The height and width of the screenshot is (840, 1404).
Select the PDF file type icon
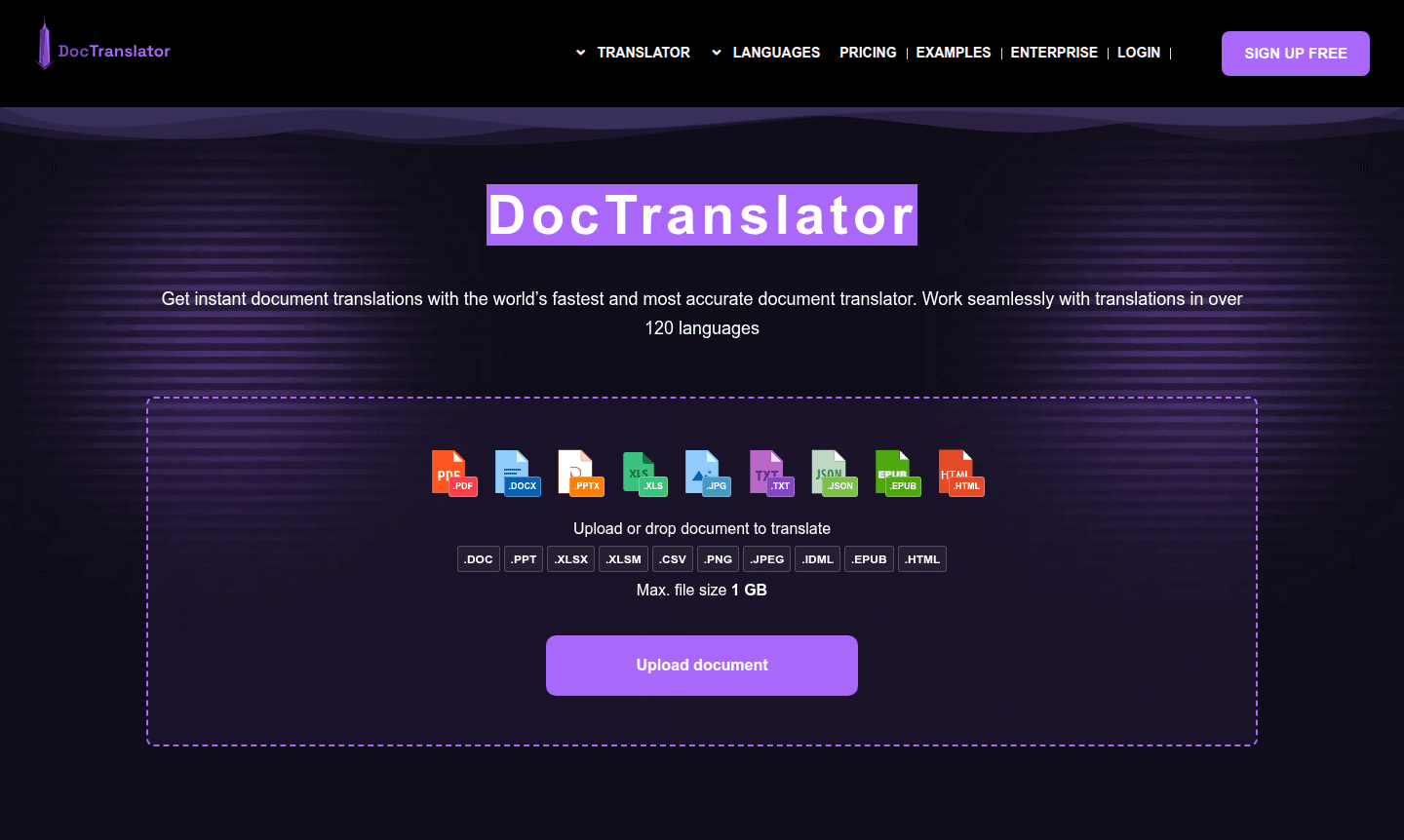click(453, 473)
